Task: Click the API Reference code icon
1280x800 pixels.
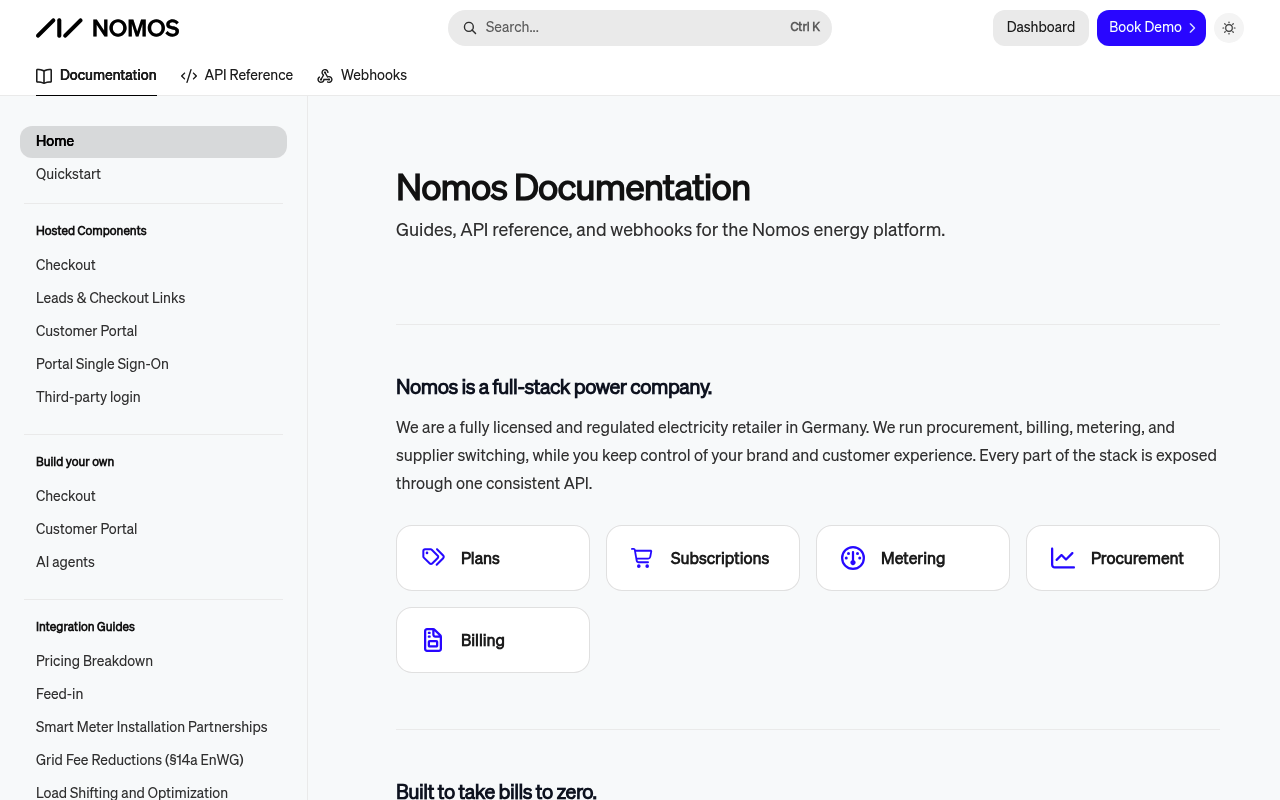Action: point(189,76)
